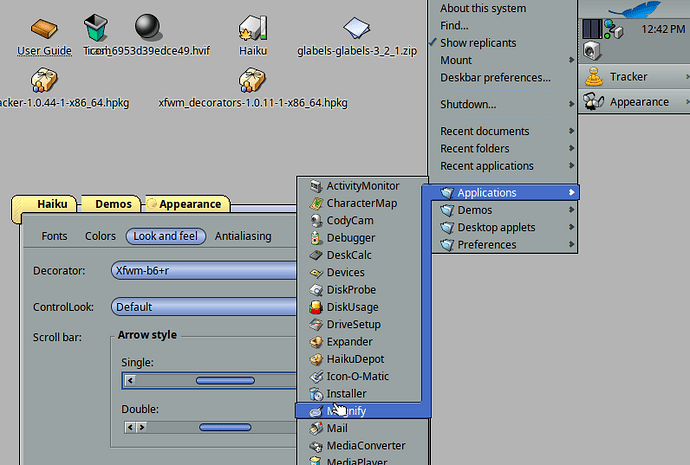Click the Single scrollbar thumb
The width and height of the screenshot is (690, 465).
(x=225, y=381)
